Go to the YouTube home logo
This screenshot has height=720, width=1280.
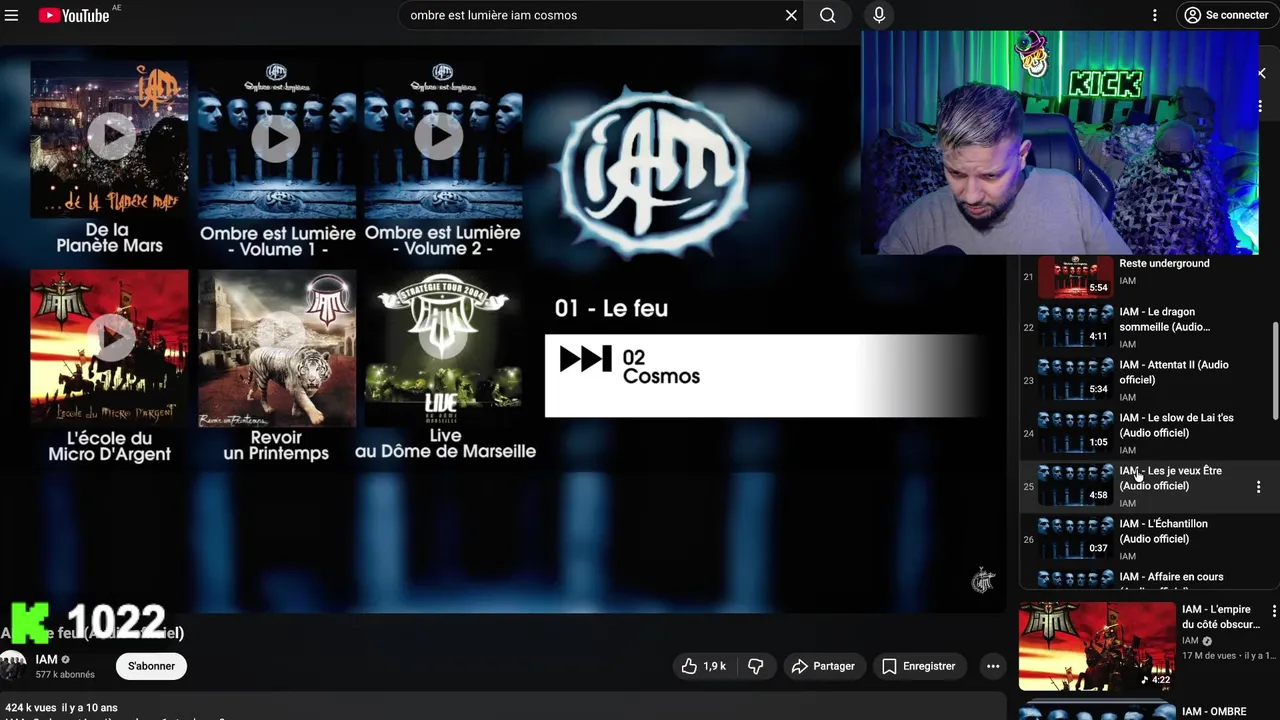pyautogui.click(x=74, y=15)
